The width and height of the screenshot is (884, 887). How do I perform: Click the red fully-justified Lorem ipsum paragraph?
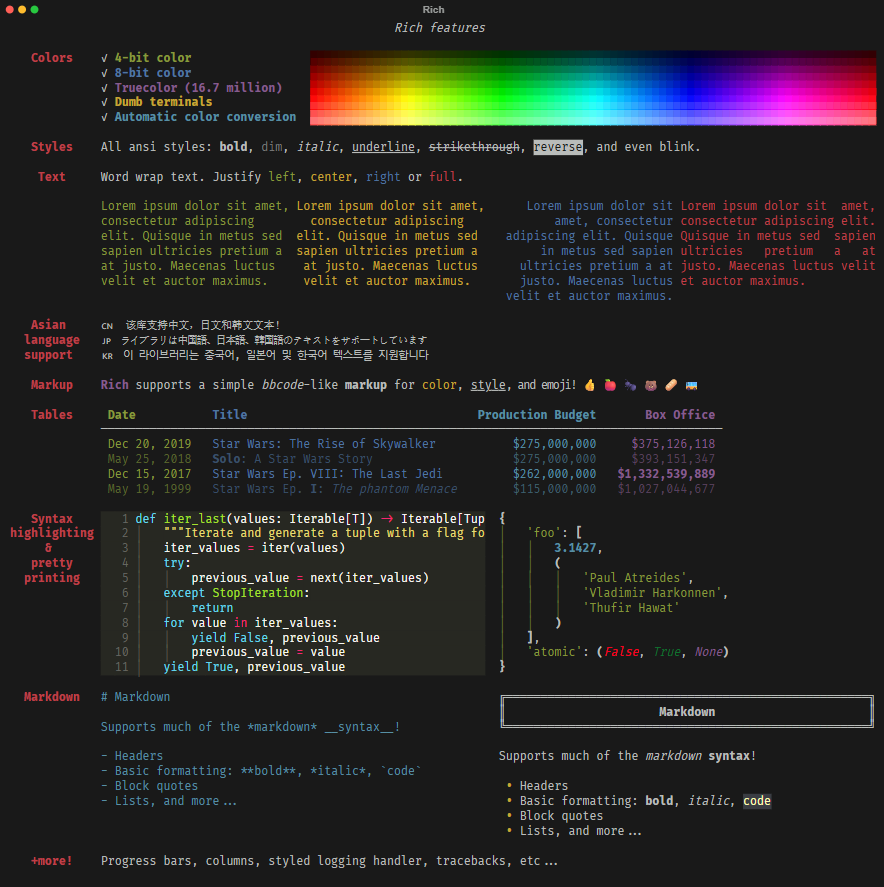point(778,243)
